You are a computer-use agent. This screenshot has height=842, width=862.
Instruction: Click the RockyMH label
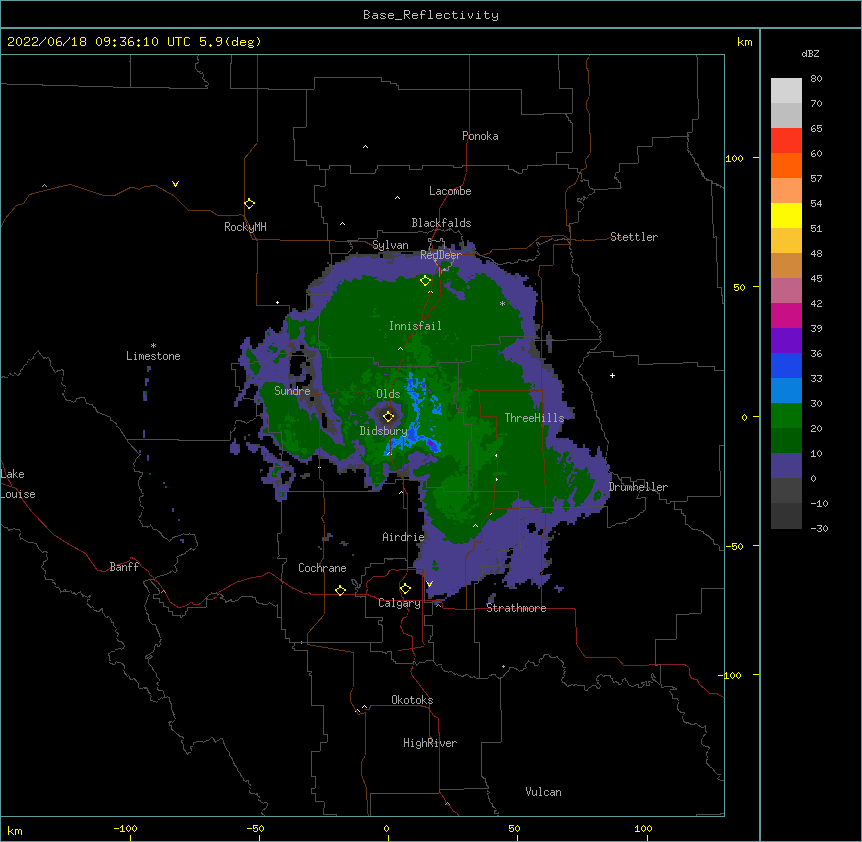pyautogui.click(x=245, y=227)
